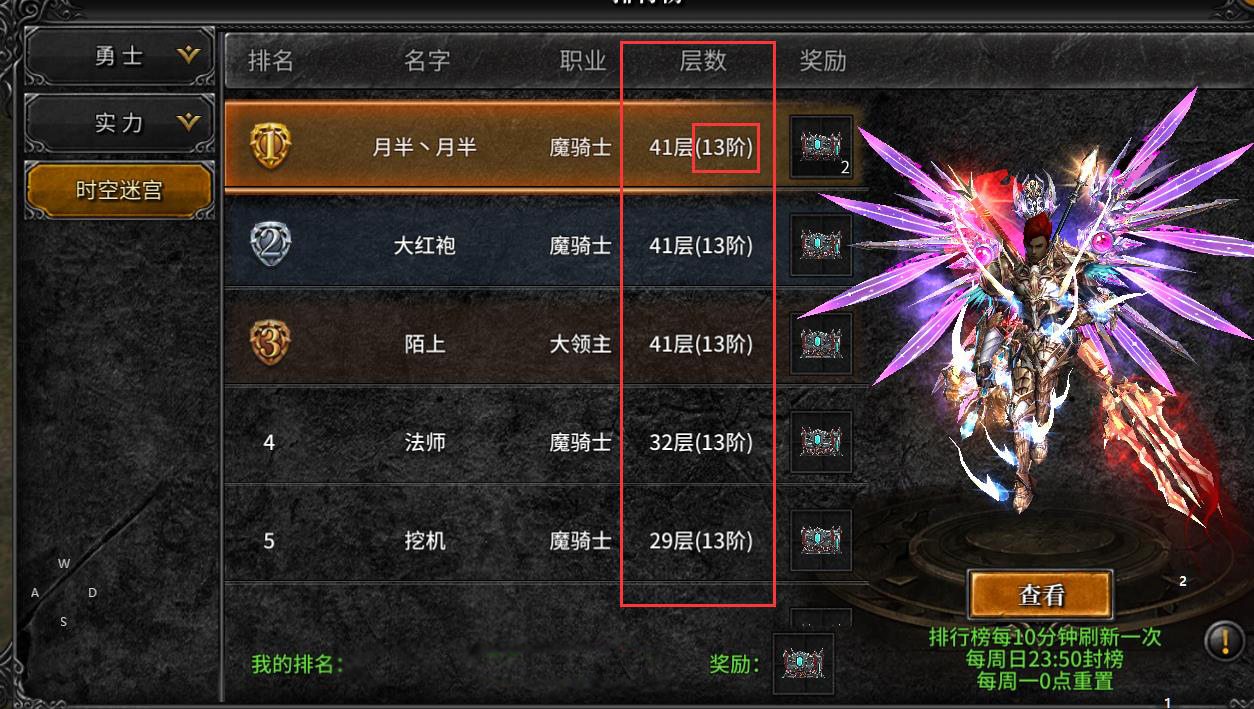Screen dimensions: 1254x709
Task: Select the 时空迷宫 ranking tab
Action: (x=120, y=190)
